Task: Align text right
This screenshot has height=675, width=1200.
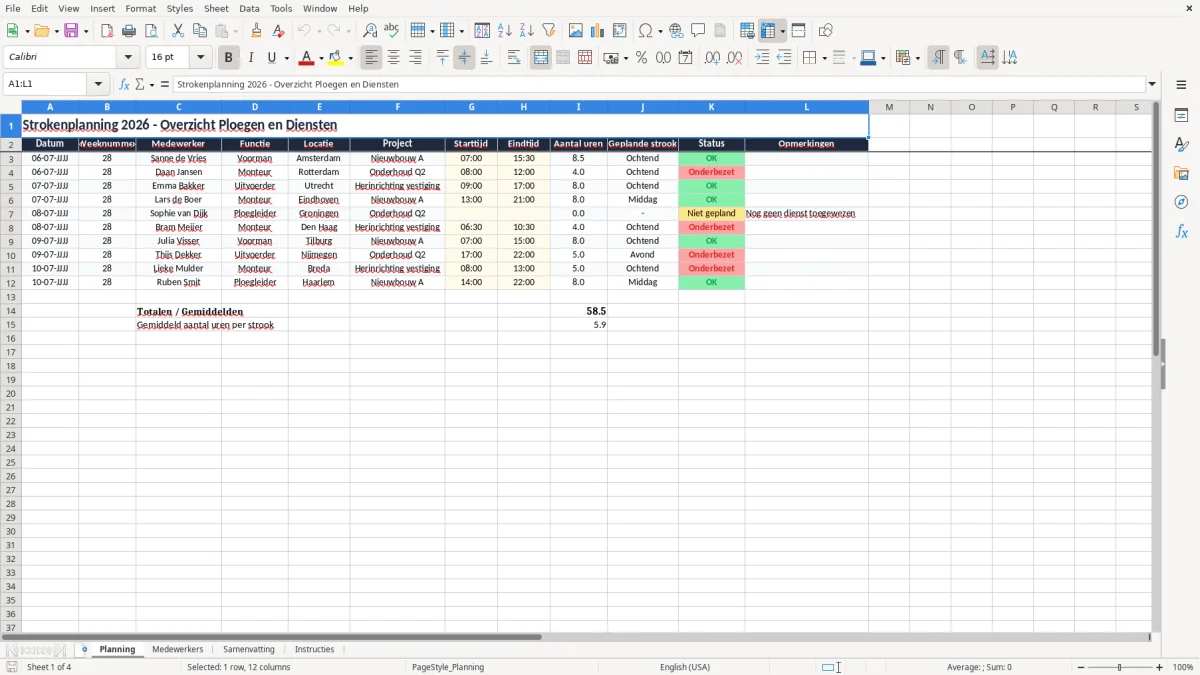Action: [x=416, y=58]
